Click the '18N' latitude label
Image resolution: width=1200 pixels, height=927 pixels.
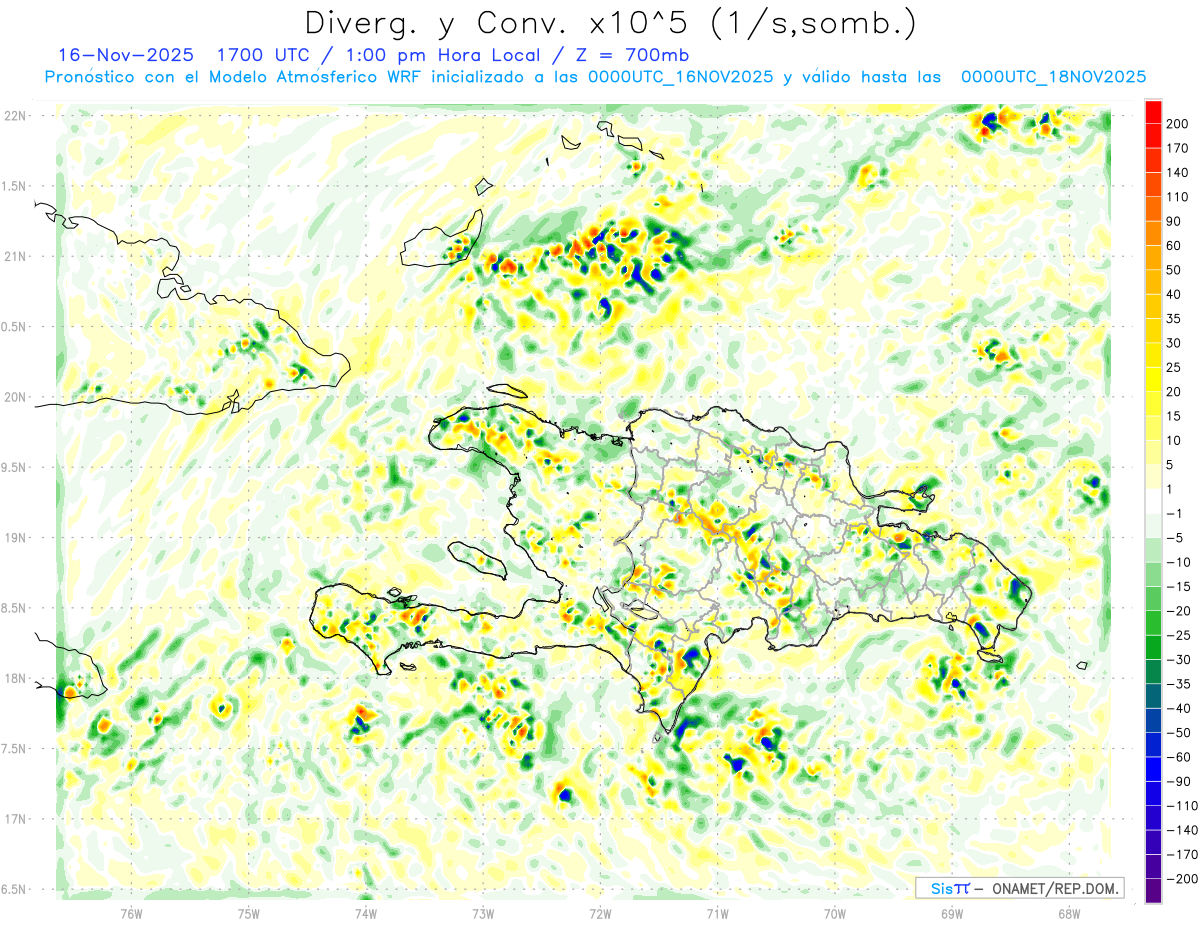pyautogui.click(x=15, y=678)
